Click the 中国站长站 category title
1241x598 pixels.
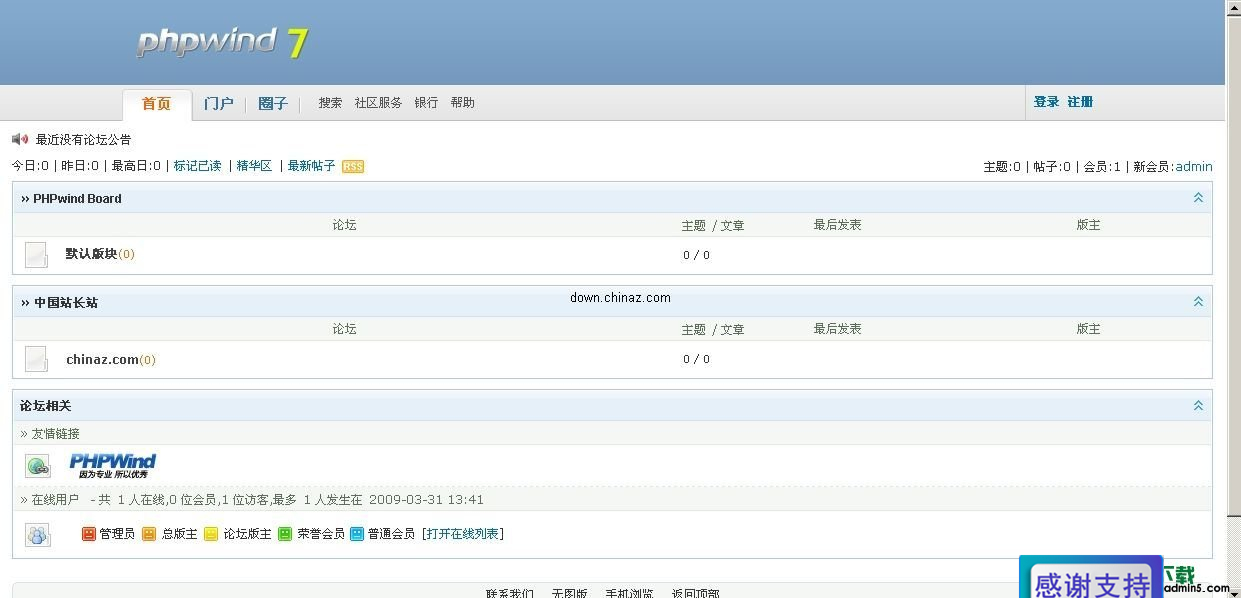point(66,303)
